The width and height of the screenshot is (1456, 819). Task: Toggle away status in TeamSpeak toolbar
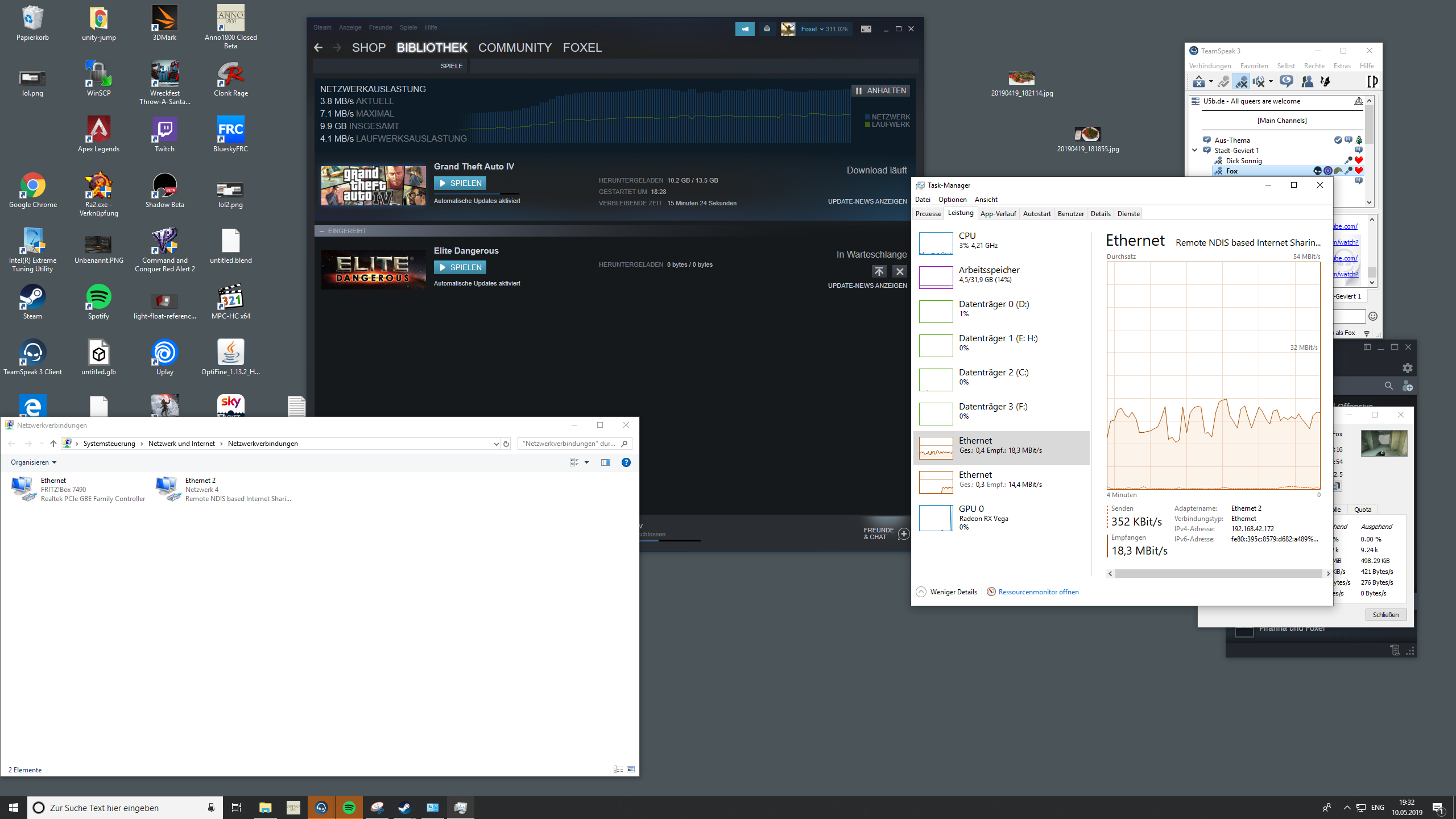click(1198, 81)
